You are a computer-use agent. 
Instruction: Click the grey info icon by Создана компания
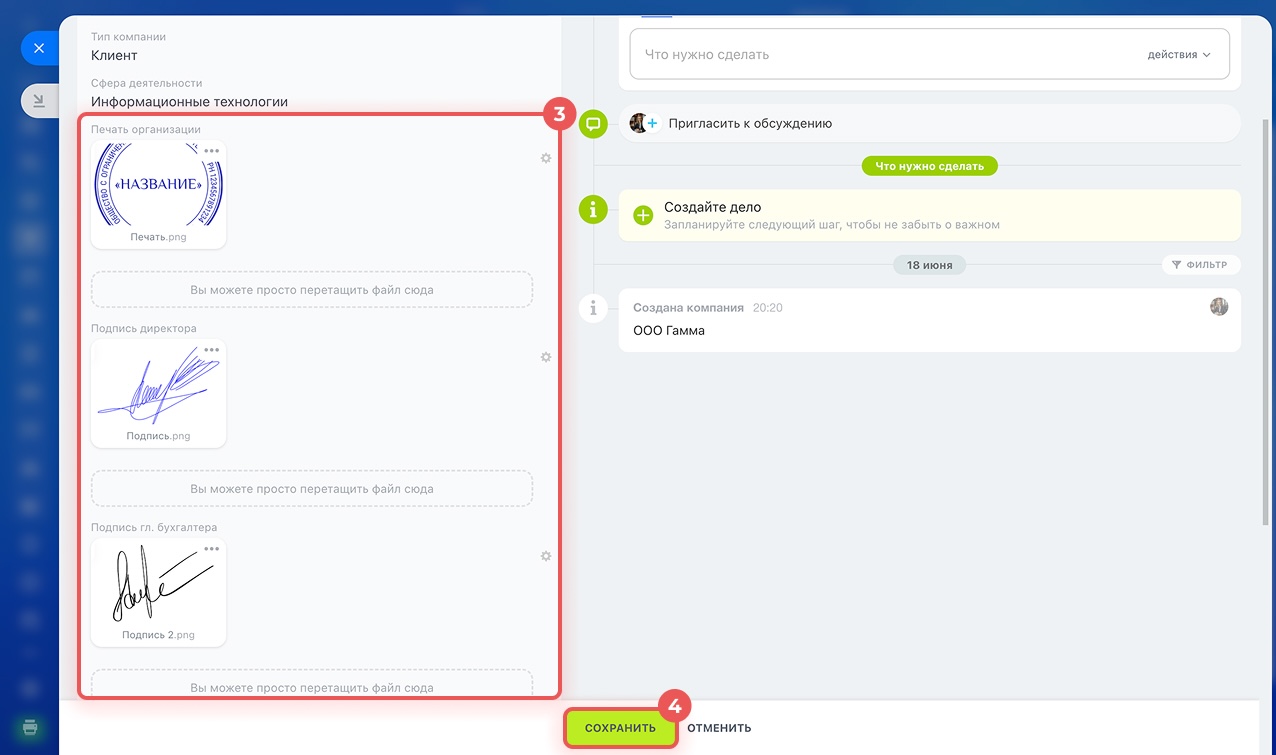(x=593, y=307)
